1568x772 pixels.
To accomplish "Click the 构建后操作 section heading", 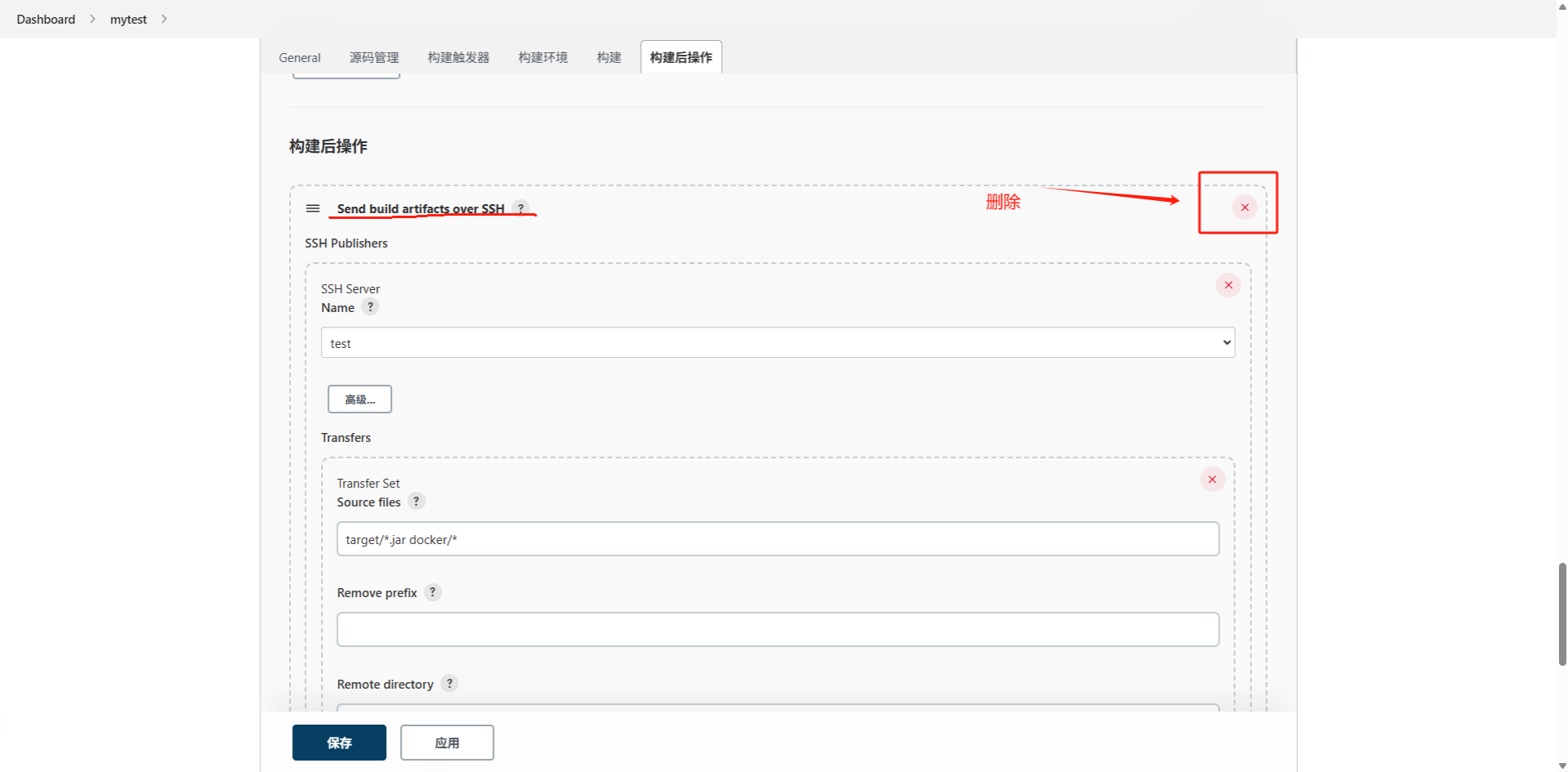I will click(x=328, y=146).
